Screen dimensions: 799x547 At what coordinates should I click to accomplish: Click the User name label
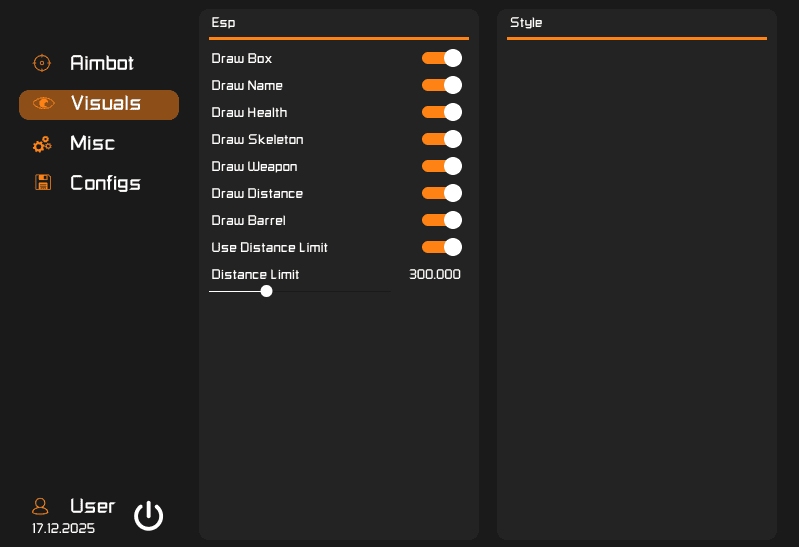92,506
